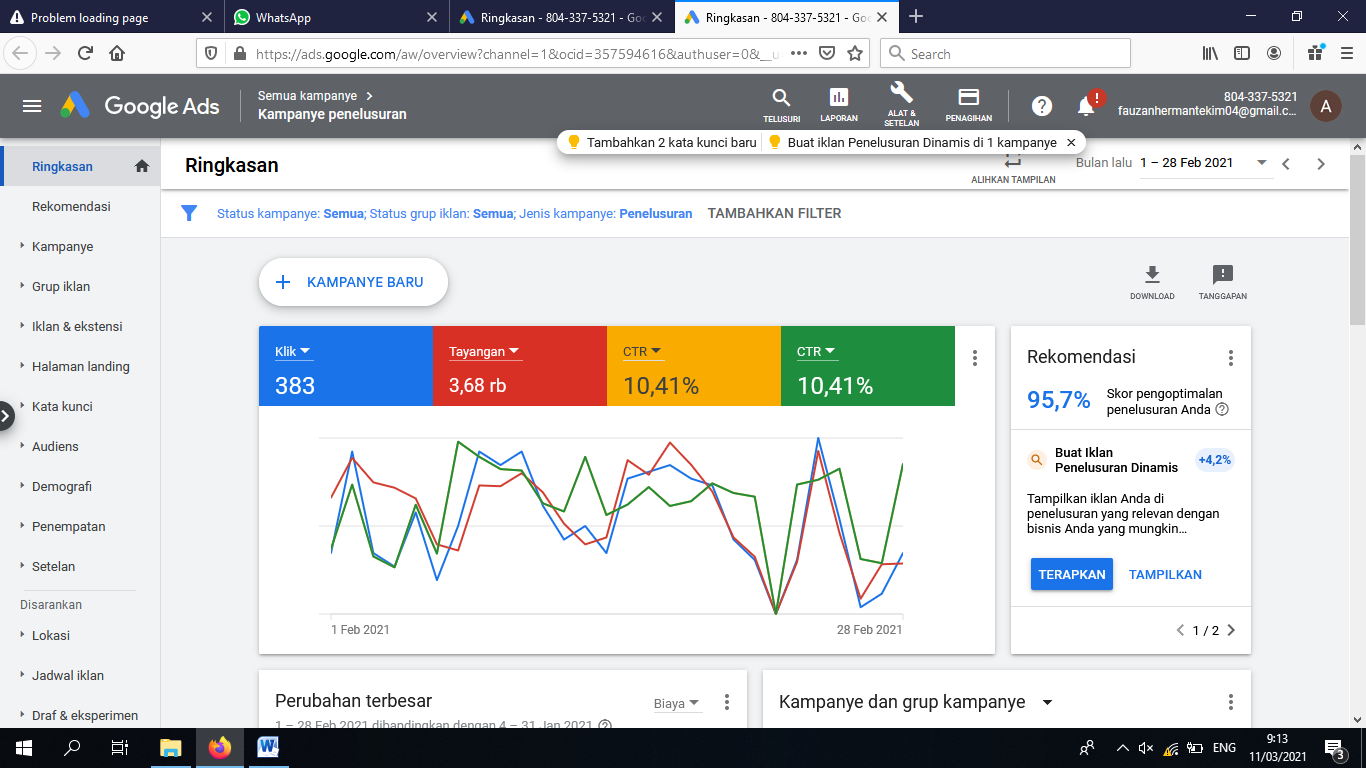Open Setelan sidebar item
This screenshot has width=1366, height=768.
80,566
